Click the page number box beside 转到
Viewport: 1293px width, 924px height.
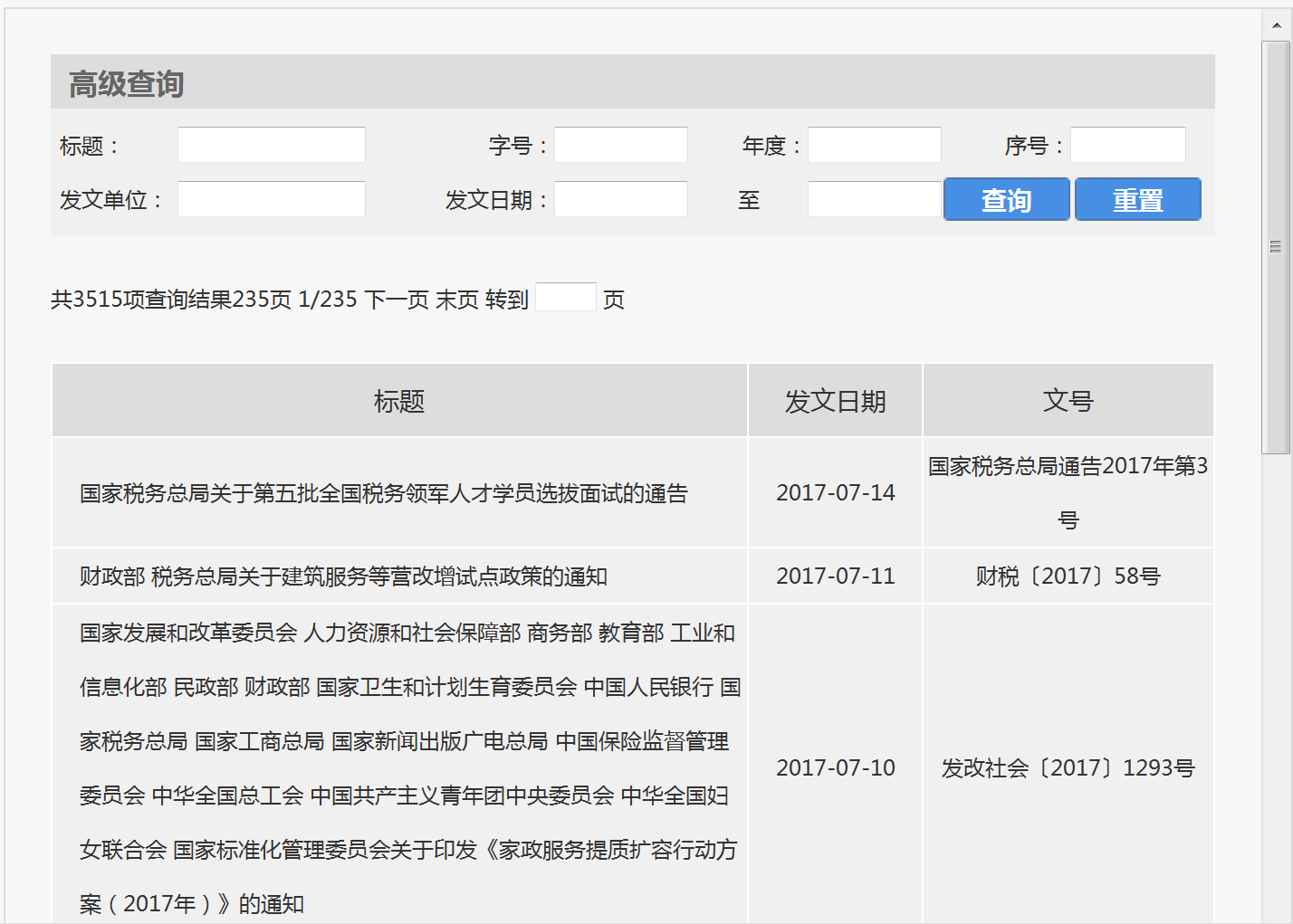(x=566, y=297)
